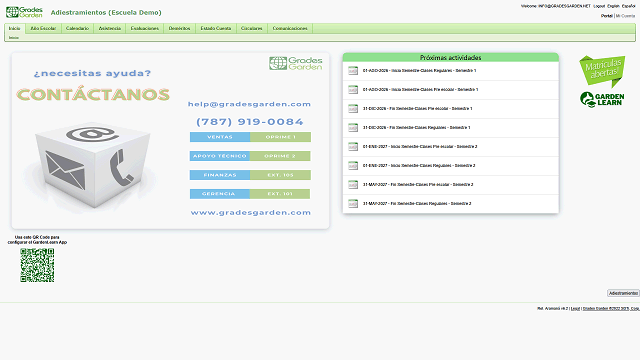This screenshot has height=360, width=640.
Task: Click calendar icon for 01-AGO Pre-escolar
Action: tap(353, 89)
